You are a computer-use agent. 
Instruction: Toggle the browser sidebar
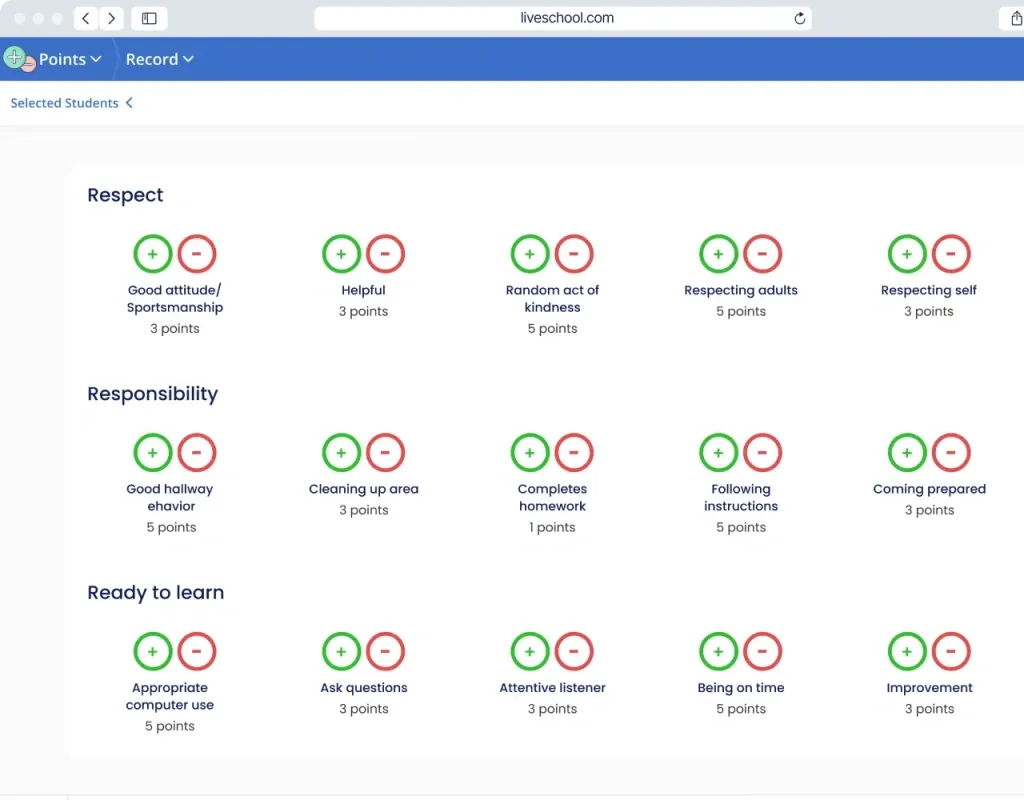pos(149,18)
